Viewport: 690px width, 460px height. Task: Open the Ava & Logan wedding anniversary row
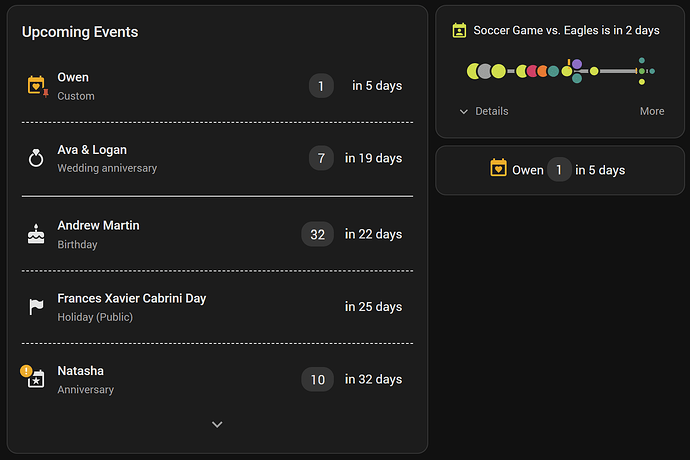(217, 158)
